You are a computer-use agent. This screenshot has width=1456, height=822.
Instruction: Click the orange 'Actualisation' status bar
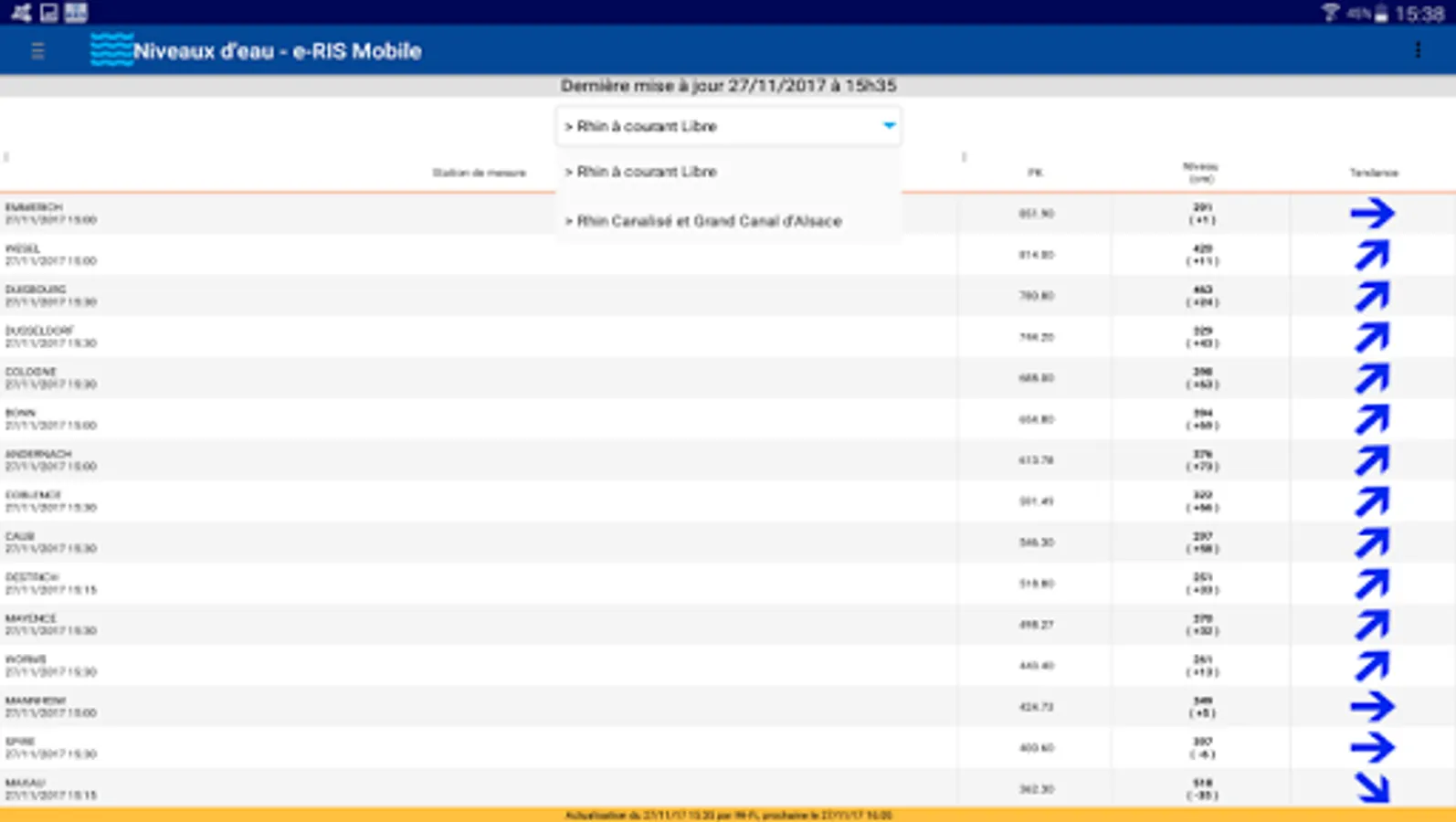(728, 815)
